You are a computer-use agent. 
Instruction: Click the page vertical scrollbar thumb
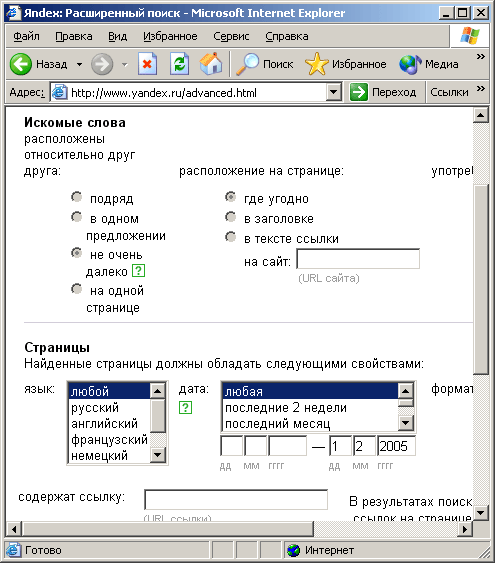(x=481, y=279)
